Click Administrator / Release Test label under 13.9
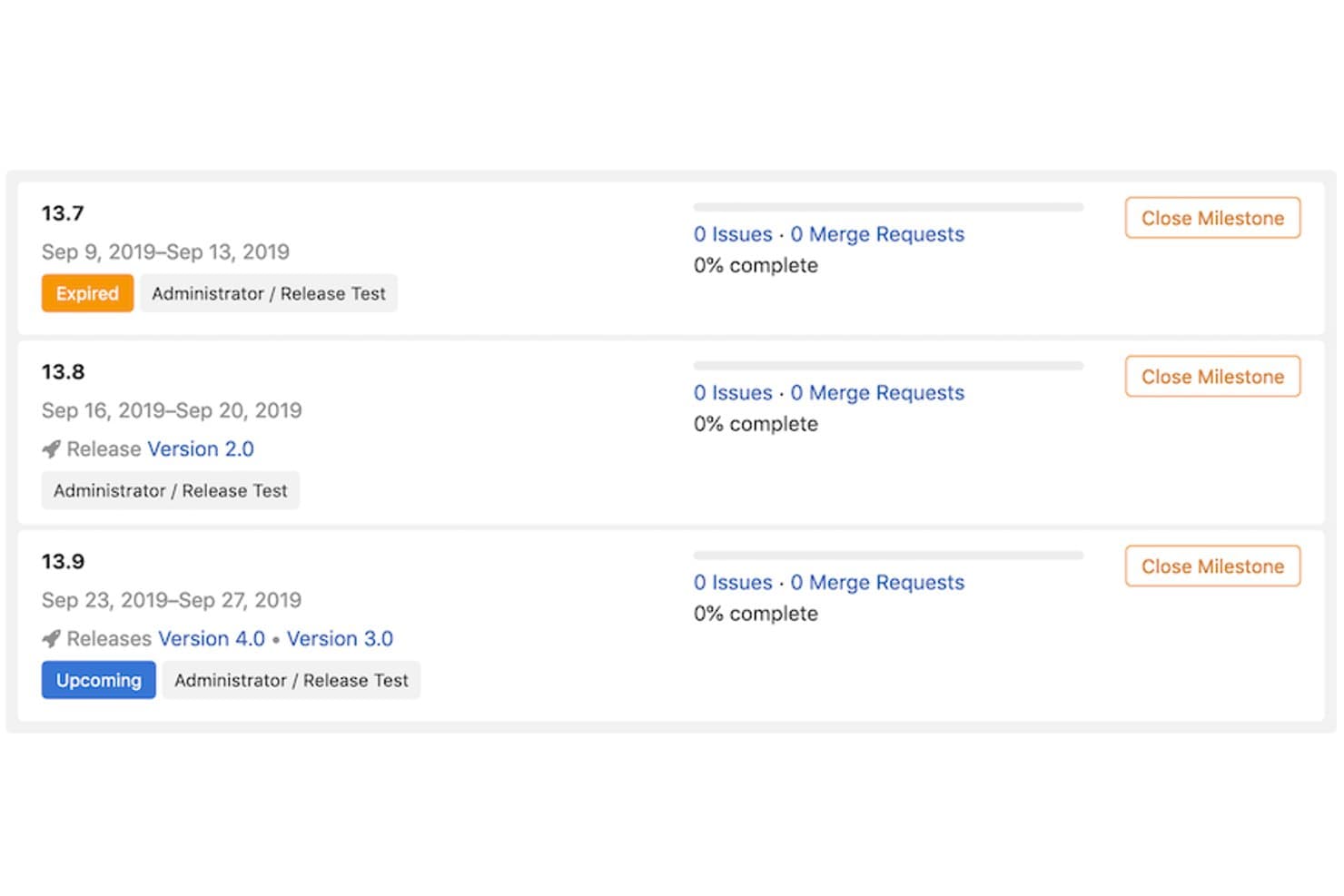The height and width of the screenshot is (896, 1344). [x=292, y=680]
